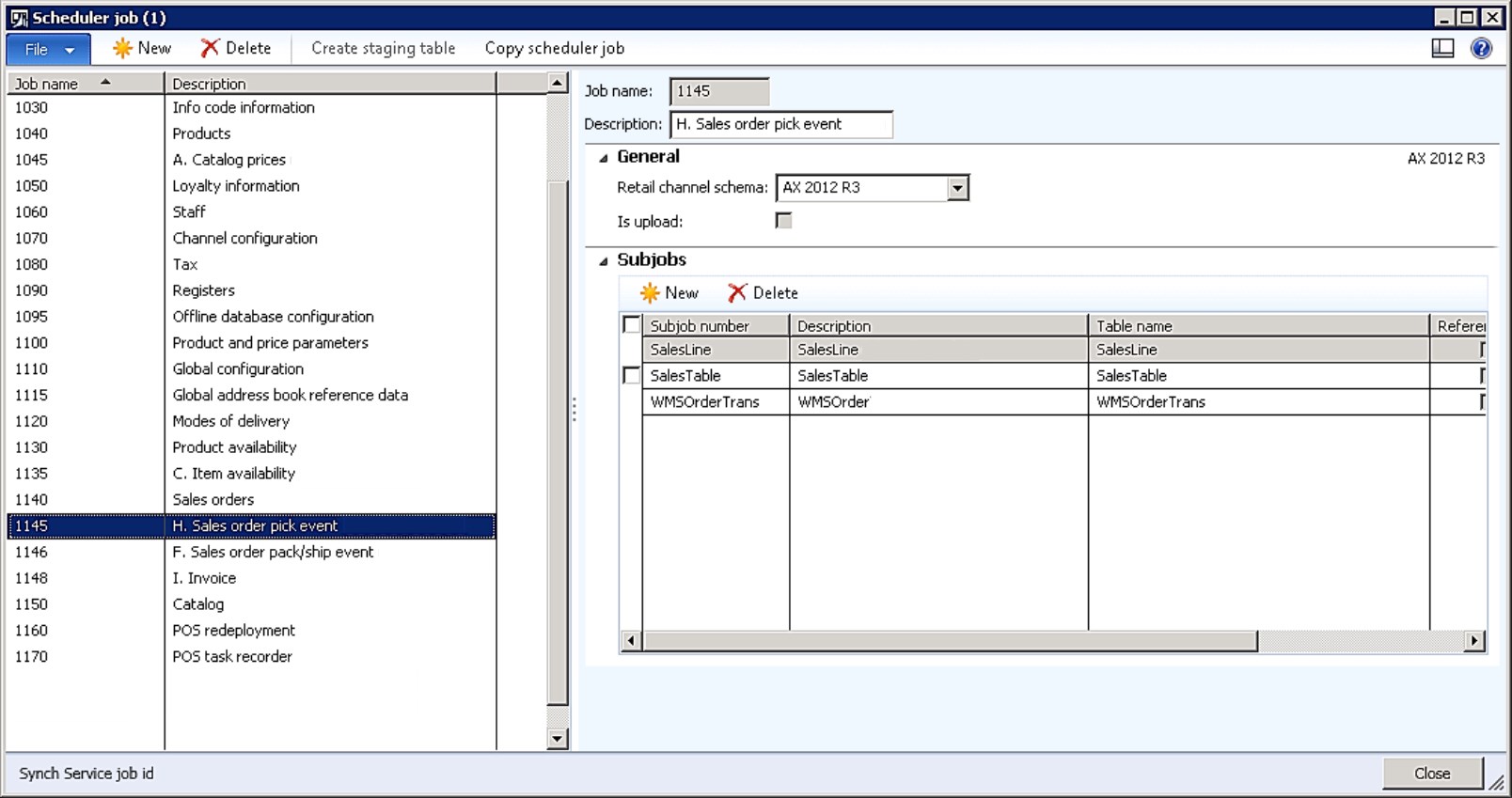Select the WMSOrderTrans subjob number cell
This screenshot has width=1512, height=798.
coord(717,402)
